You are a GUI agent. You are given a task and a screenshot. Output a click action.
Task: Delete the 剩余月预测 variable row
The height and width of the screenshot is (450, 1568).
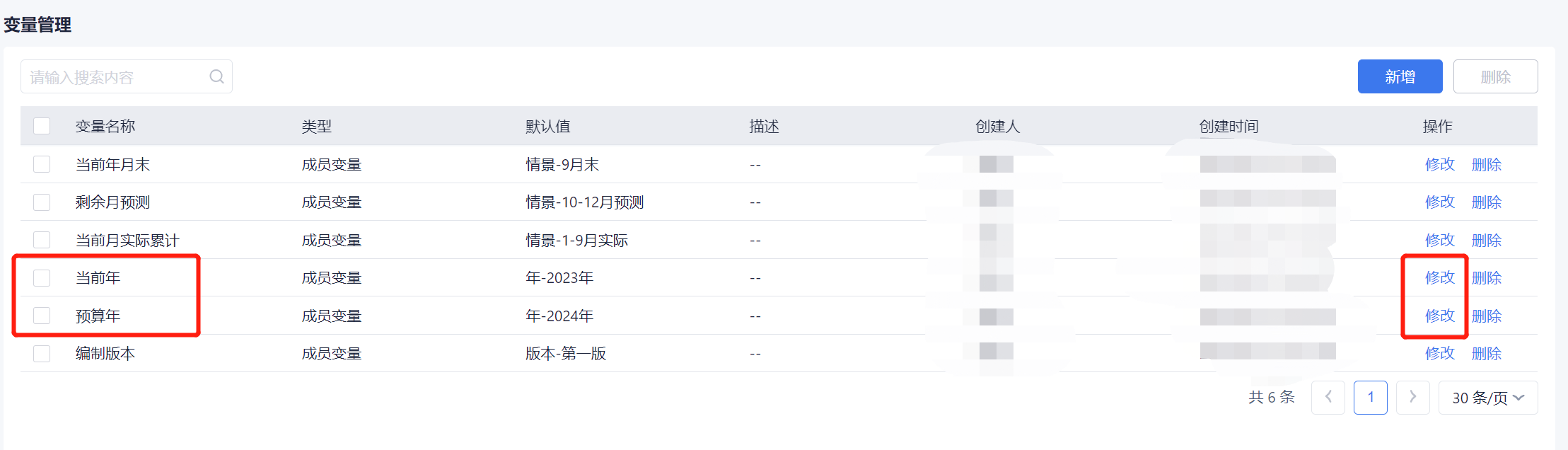point(1486,202)
